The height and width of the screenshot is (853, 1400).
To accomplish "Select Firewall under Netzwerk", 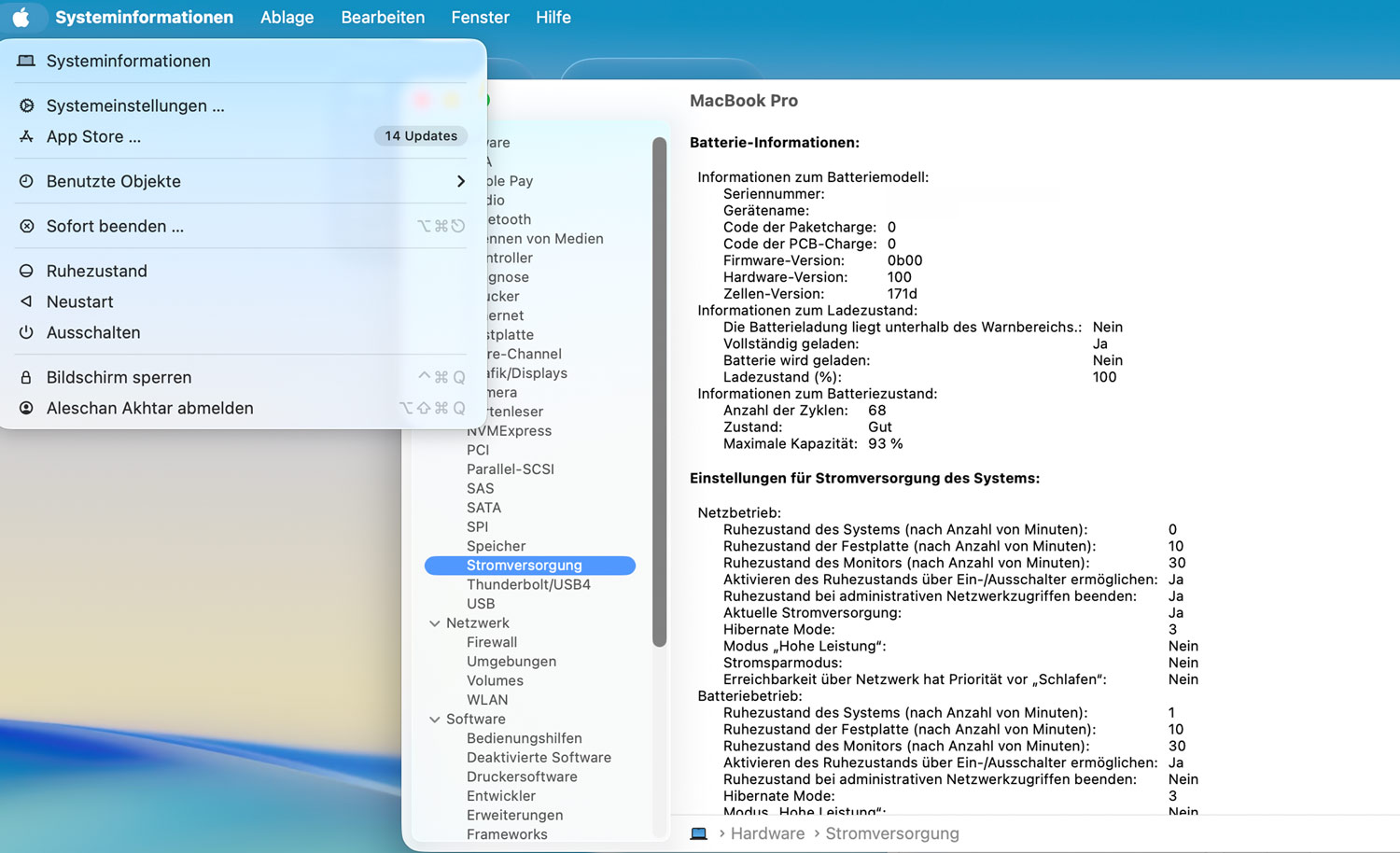I will tap(492, 642).
